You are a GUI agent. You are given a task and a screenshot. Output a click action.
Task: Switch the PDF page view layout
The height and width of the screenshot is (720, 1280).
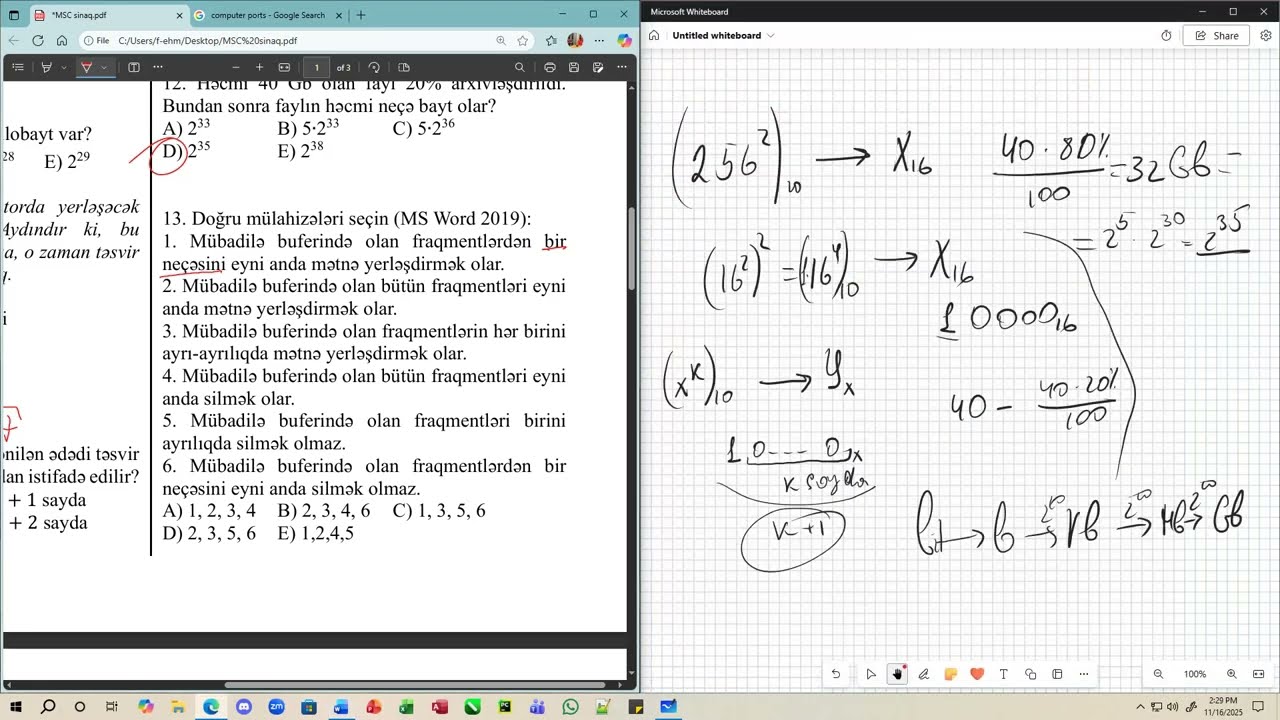tap(404, 67)
